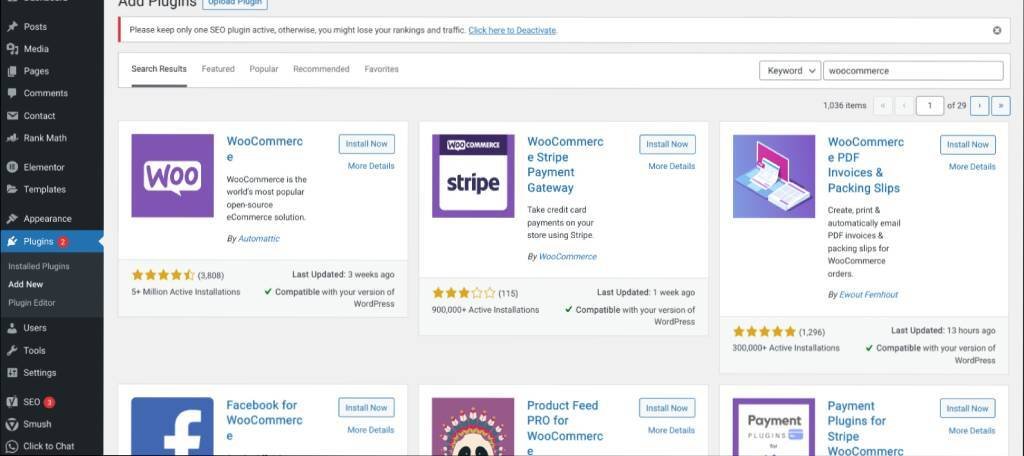Open the Automattic author link
Screen dimensions: 1024x456
(x=259, y=239)
